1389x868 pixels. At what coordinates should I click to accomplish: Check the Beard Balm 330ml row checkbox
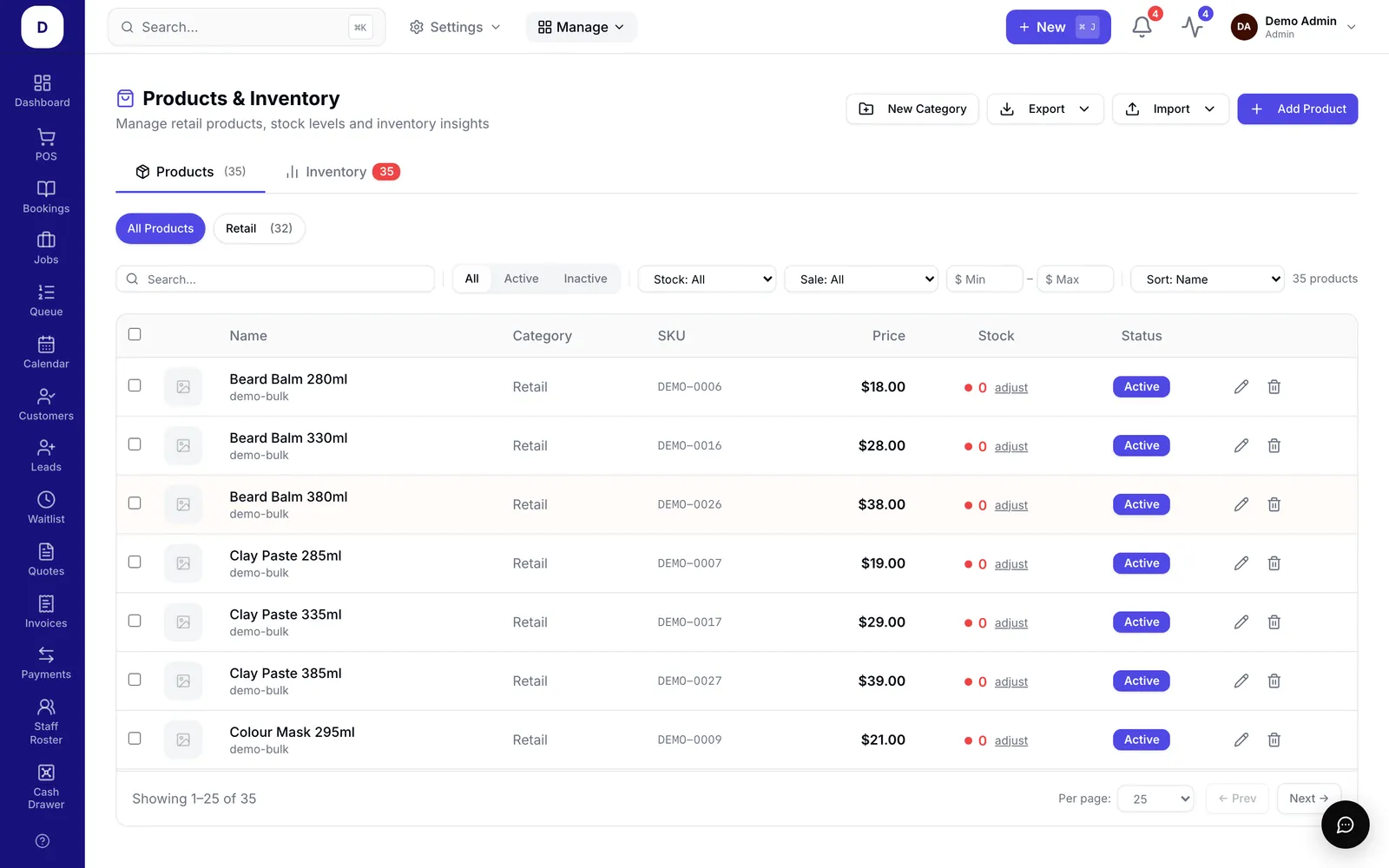[x=135, y=444]
